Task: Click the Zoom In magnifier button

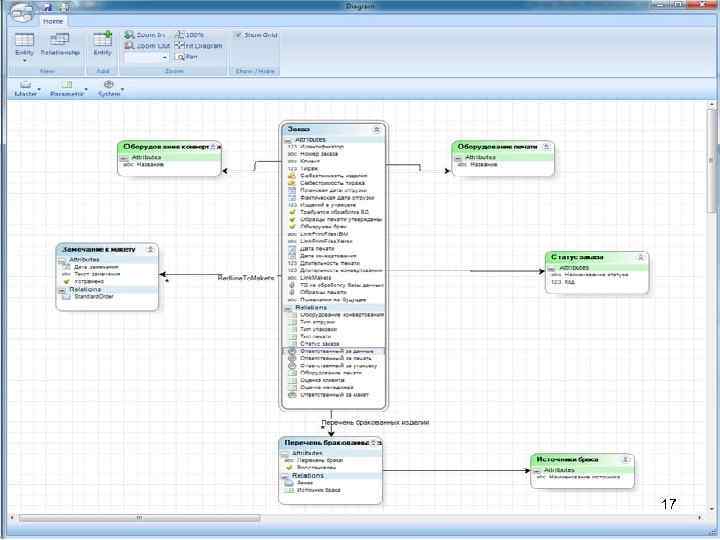Action: [145, 35]
